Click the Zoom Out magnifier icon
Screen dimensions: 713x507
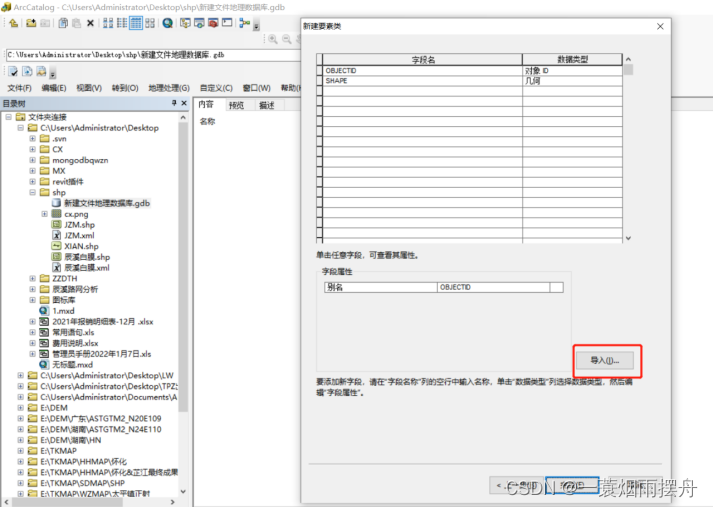[286, 39]
